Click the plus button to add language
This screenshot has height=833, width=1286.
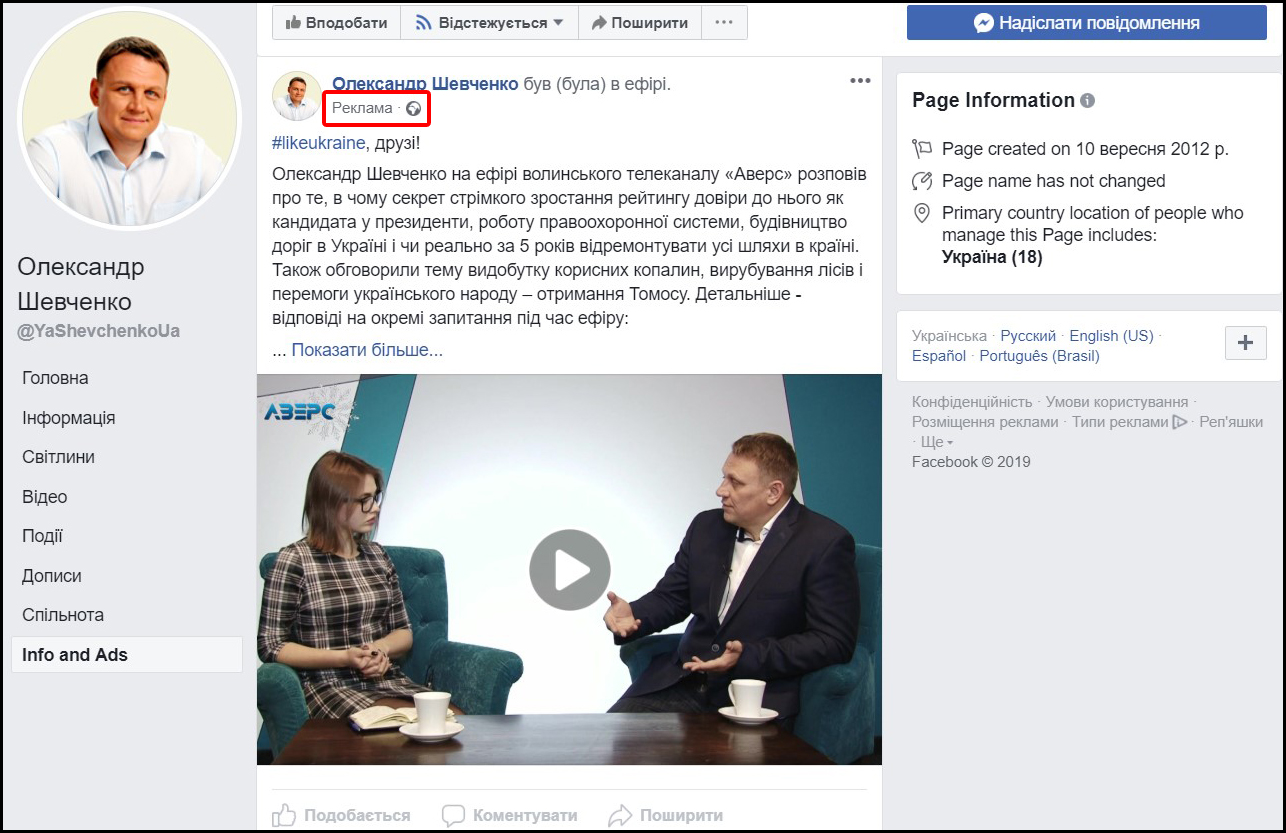click(1245, 343)
